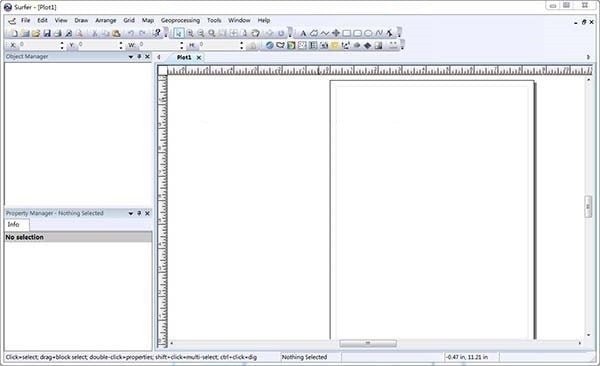
Task: Toggle auto-hide pin on Property Manager
Action: click(139, 213)
